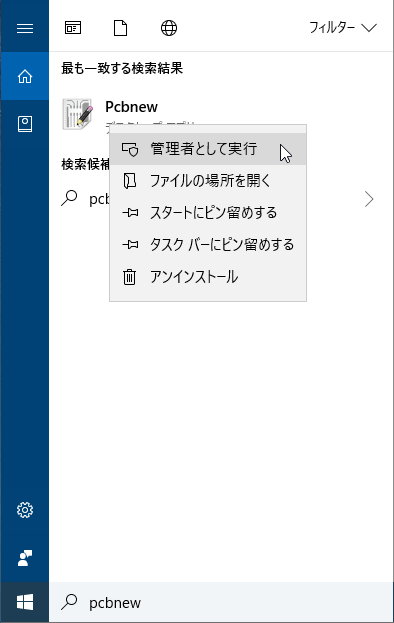
Task: Select the Home icon in sidebar
Action: (25, 76)
